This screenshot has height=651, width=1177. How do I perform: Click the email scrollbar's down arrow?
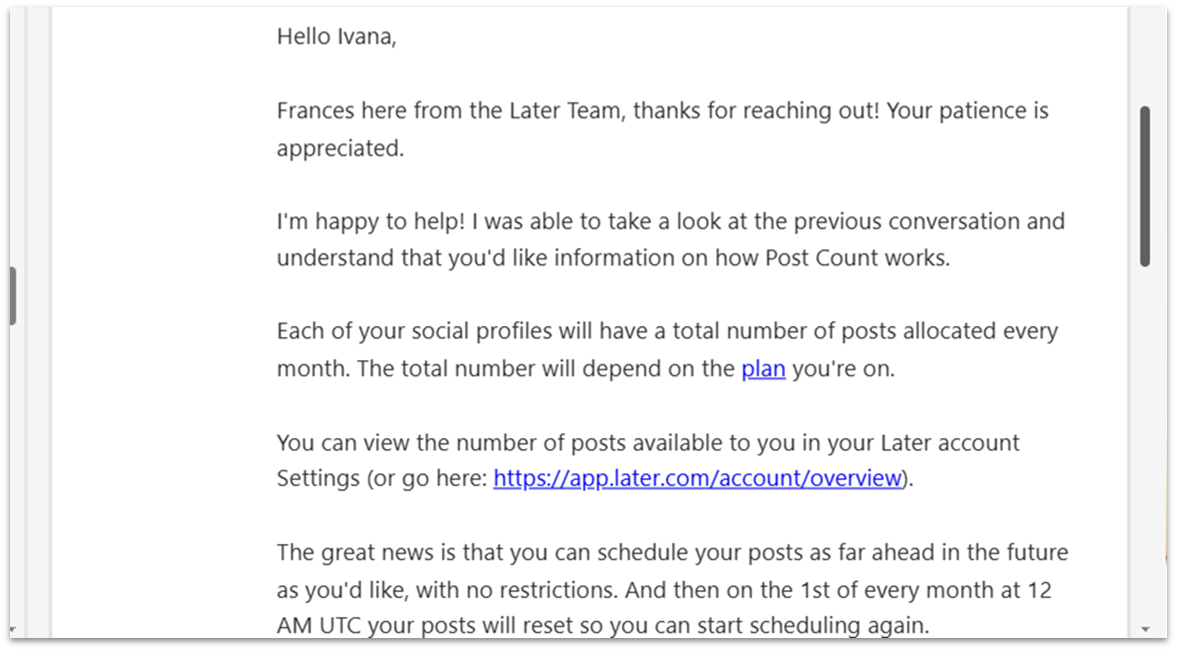coord(1145,629)
